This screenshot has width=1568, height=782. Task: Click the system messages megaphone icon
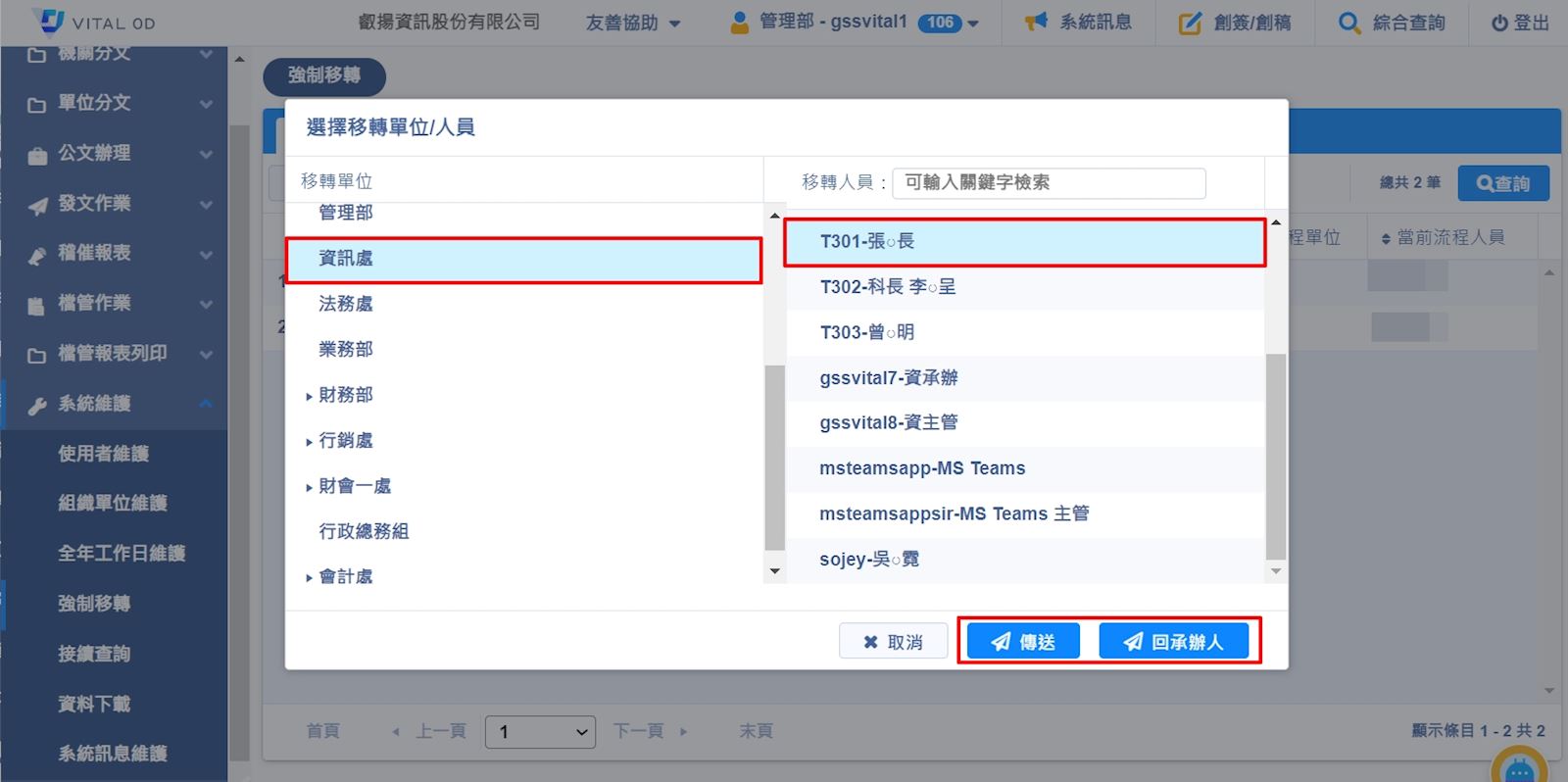1036,22
